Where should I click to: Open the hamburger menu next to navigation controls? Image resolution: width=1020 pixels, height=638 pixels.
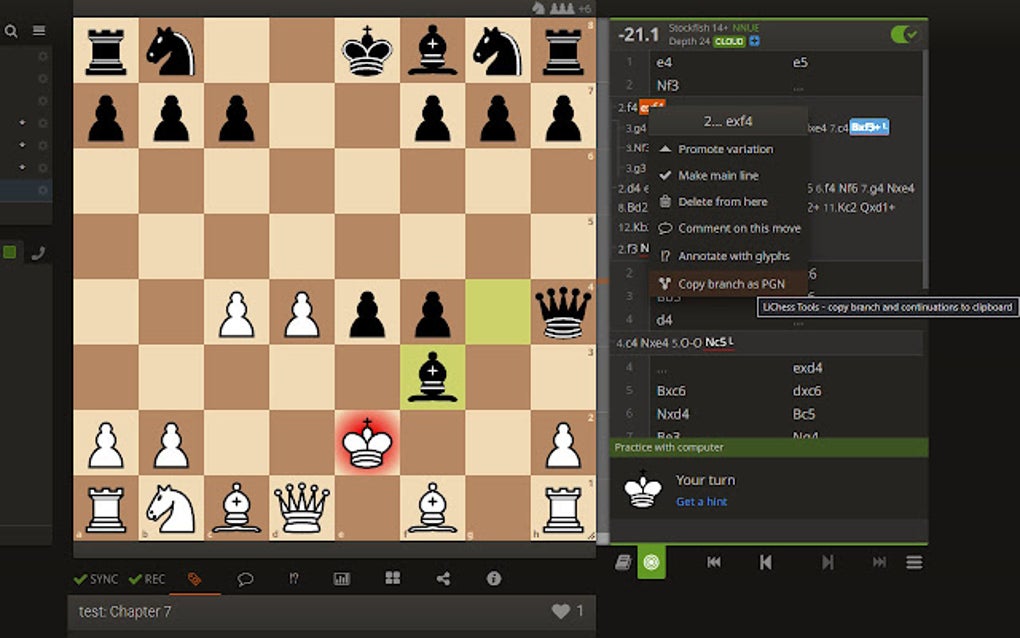point(914,562)
